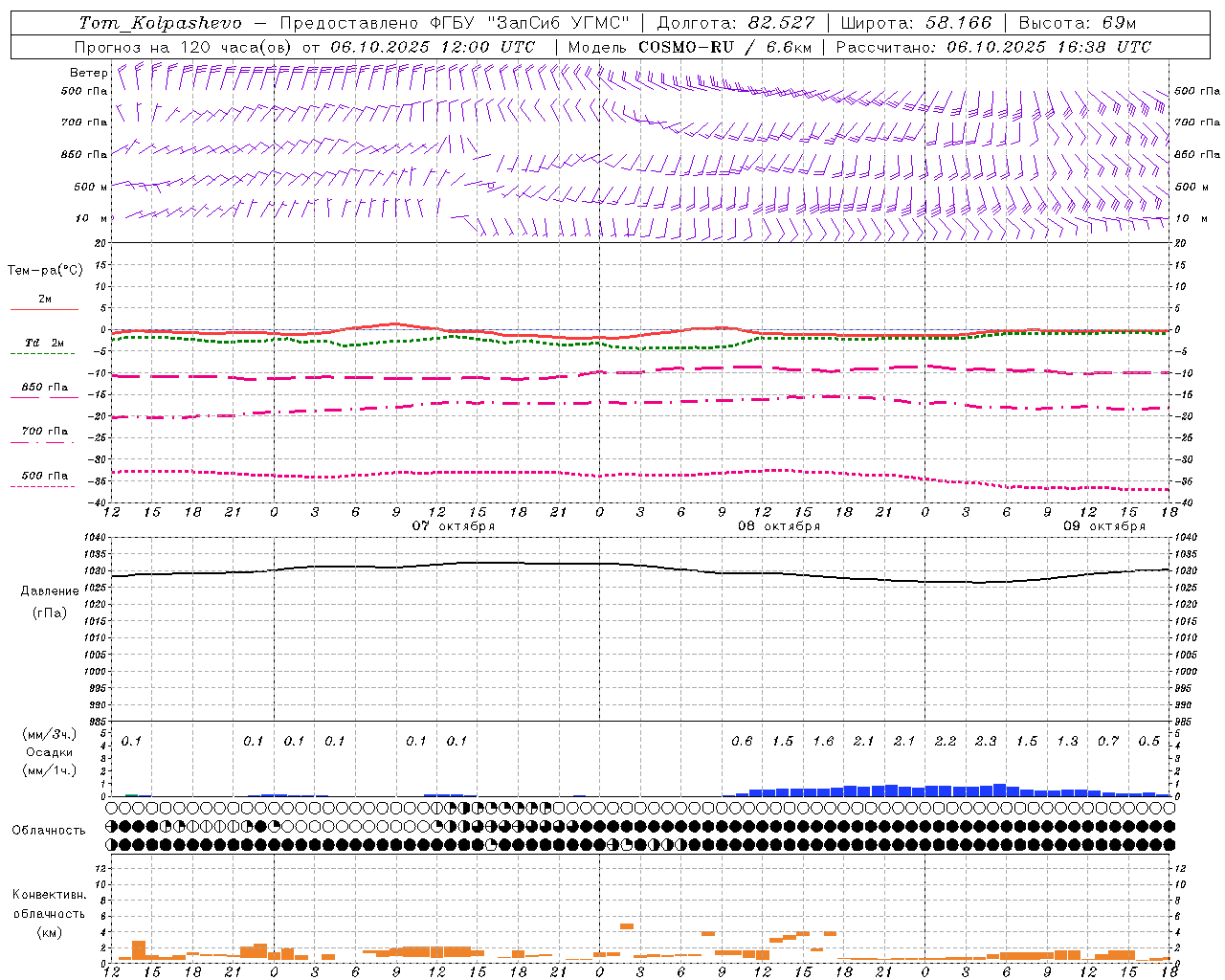Click the '09 октября' date label
1225x980 pixels.
click(1104, 526)
